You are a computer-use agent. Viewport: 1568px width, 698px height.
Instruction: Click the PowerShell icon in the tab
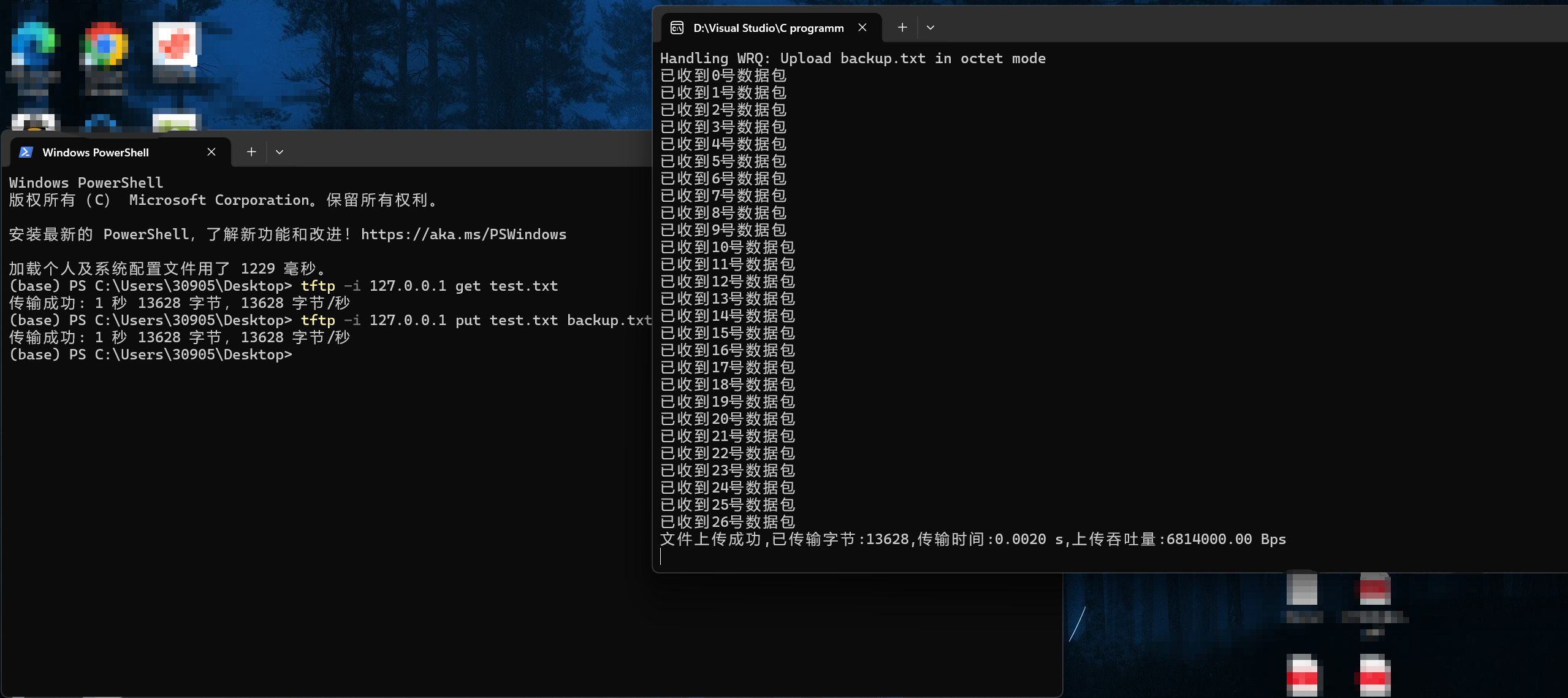26,152
